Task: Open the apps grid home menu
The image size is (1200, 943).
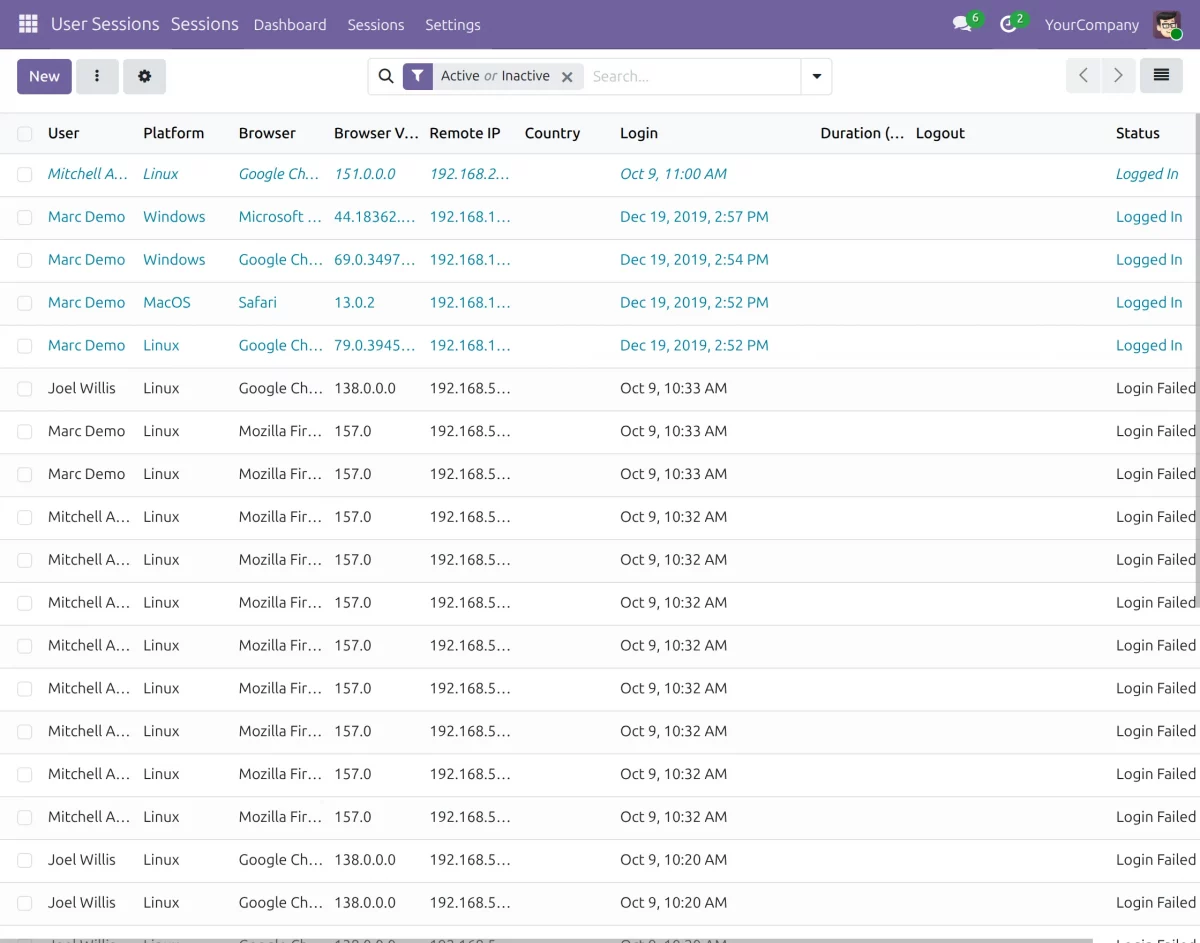Action: (28, 24)
